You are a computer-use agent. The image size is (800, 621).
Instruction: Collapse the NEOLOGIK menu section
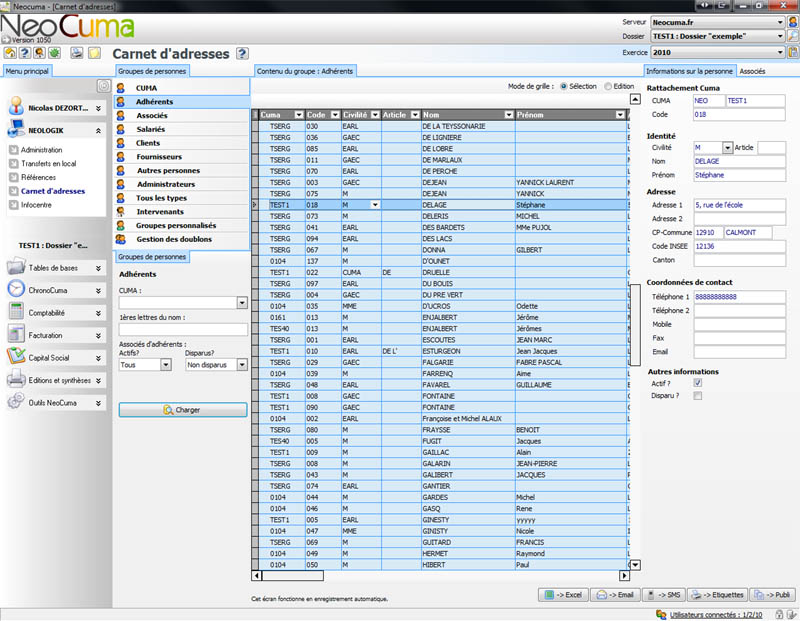(x=98, y=131)
